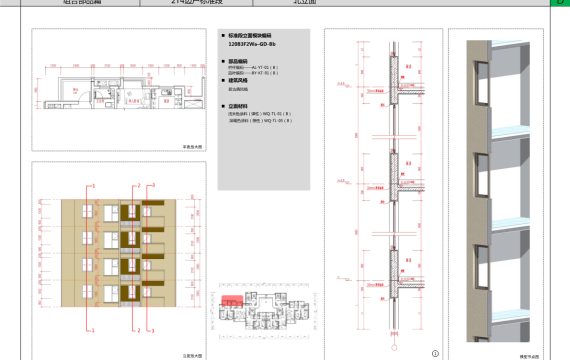Viewport: 570px width, 360px height.
Task: Click the second header cell in title bar
Action: point(196,3)
